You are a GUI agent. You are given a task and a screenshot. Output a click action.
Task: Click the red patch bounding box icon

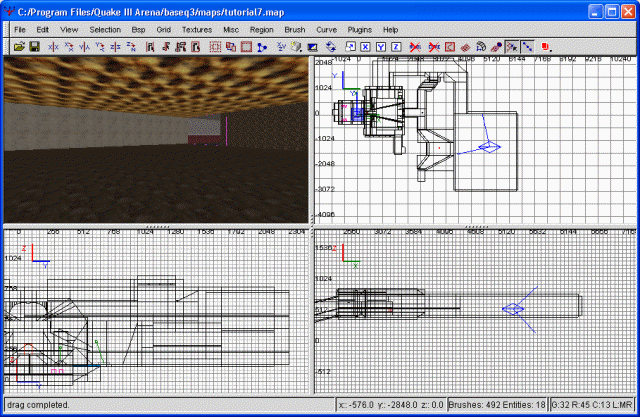pos(450,47)
